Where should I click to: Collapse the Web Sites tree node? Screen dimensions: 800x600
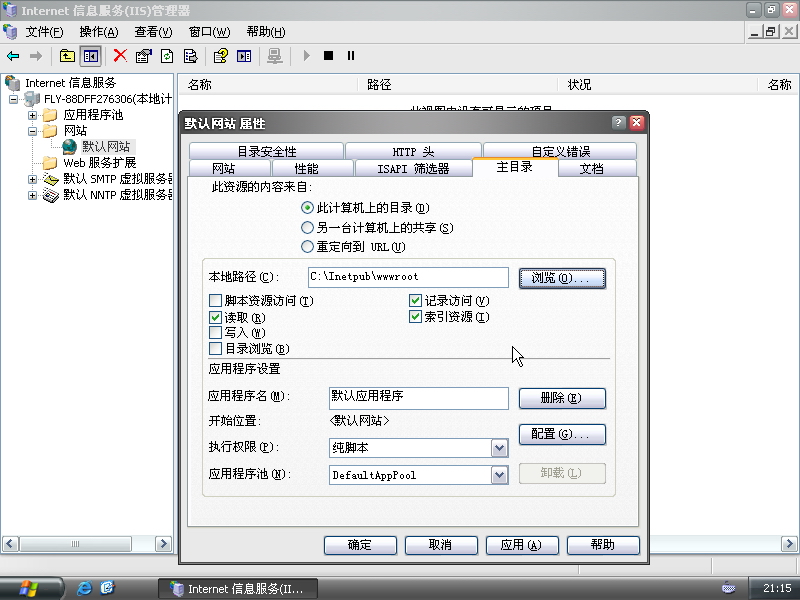33,131
